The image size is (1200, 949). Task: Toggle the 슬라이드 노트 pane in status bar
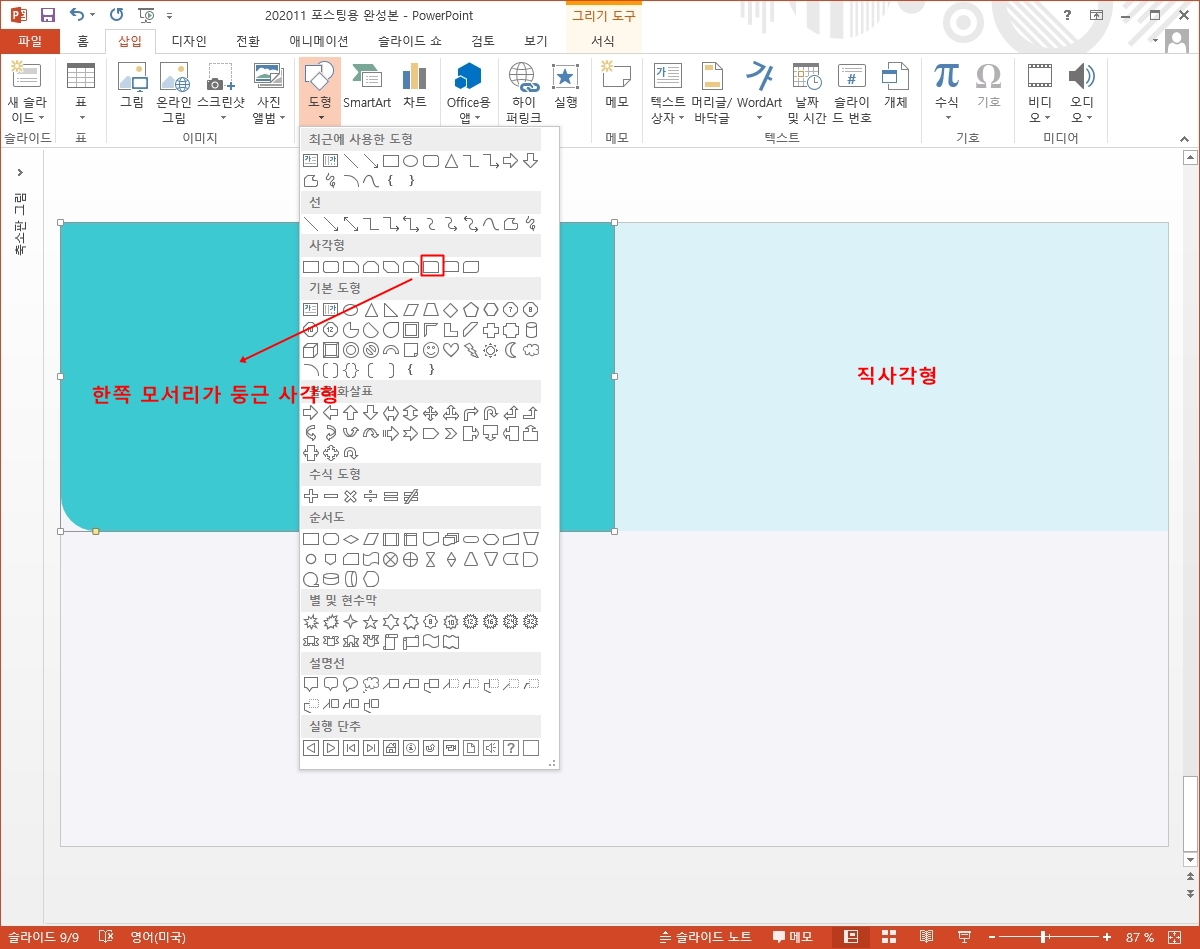click(705, 937)
